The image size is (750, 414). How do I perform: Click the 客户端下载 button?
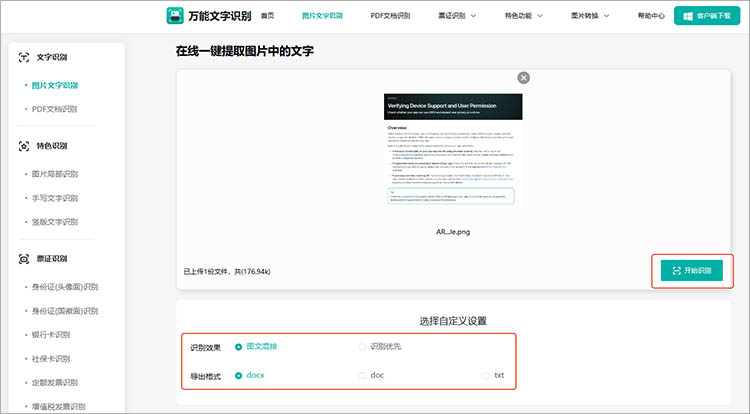tap(707, 16)
